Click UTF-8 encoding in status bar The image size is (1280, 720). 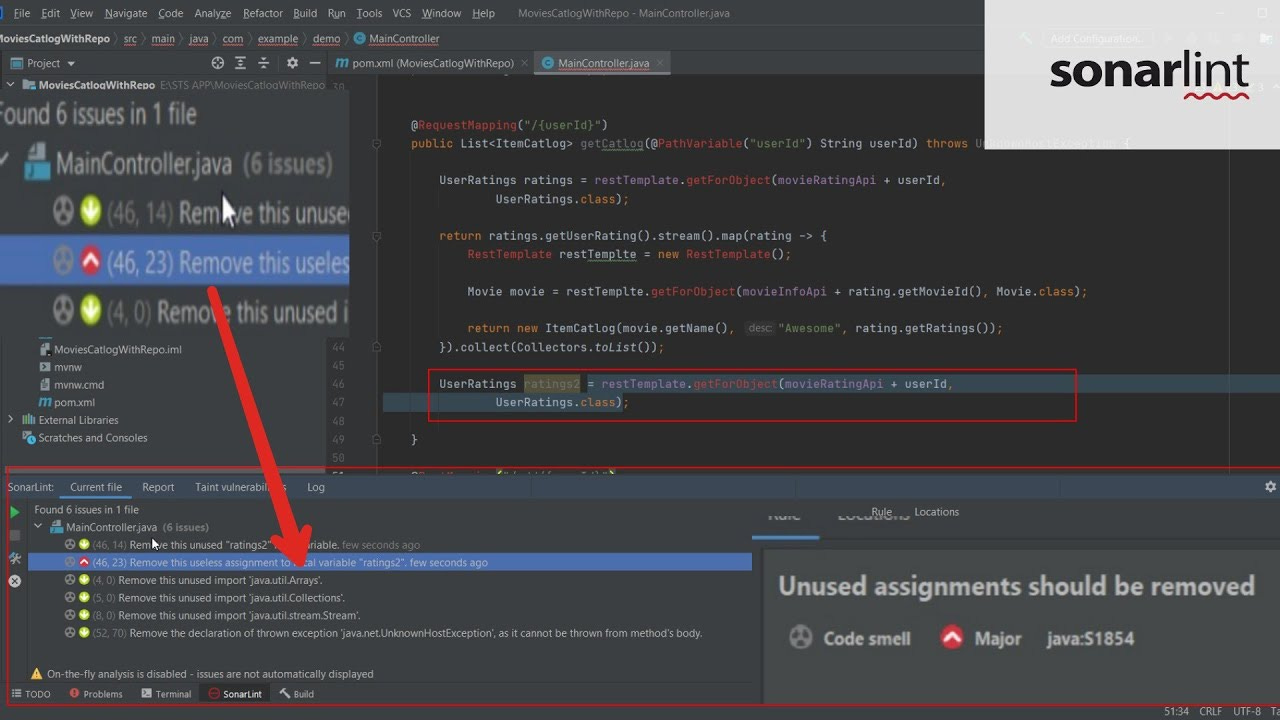(1247, 712)
